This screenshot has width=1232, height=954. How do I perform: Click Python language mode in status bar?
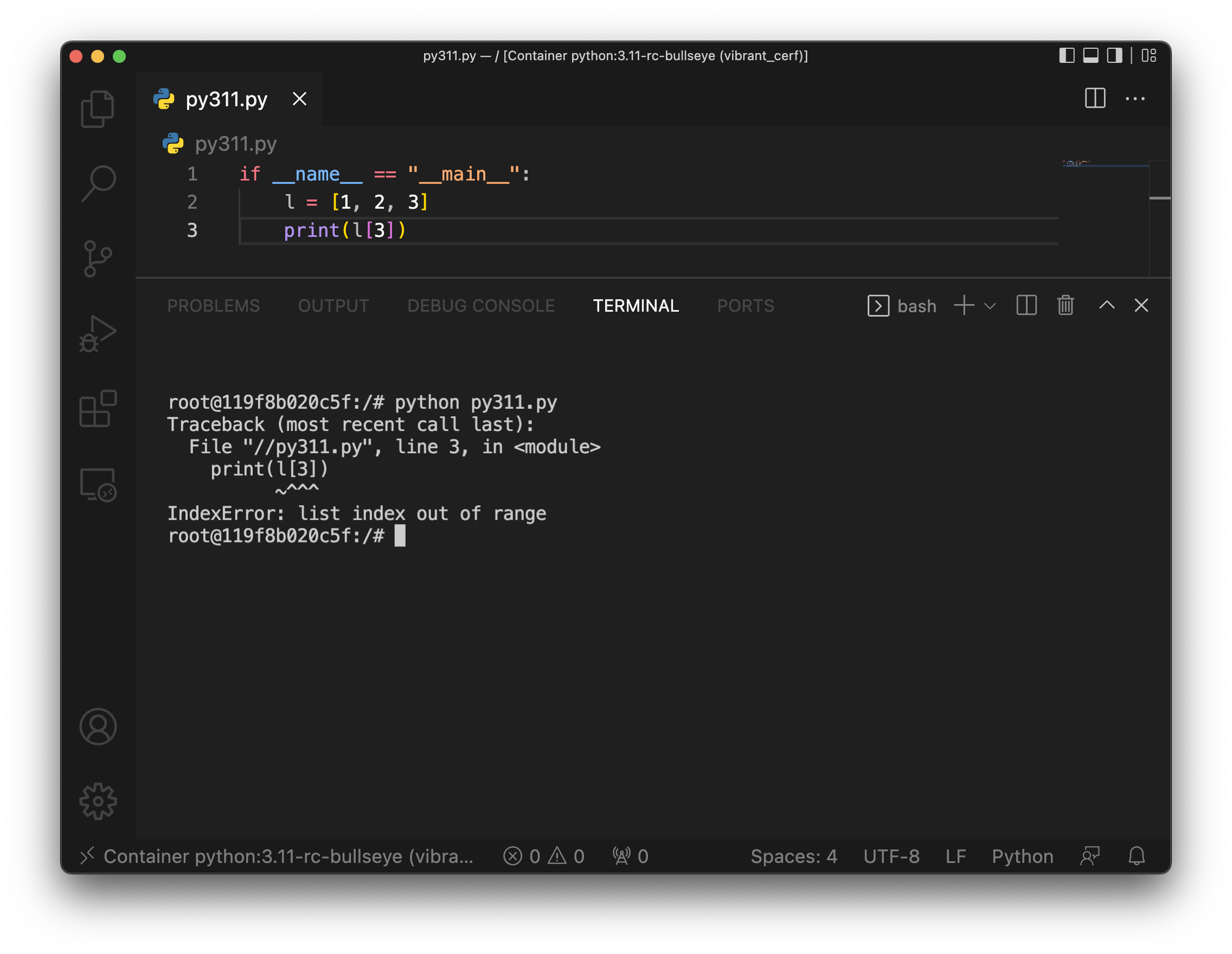pos(1022,856)
